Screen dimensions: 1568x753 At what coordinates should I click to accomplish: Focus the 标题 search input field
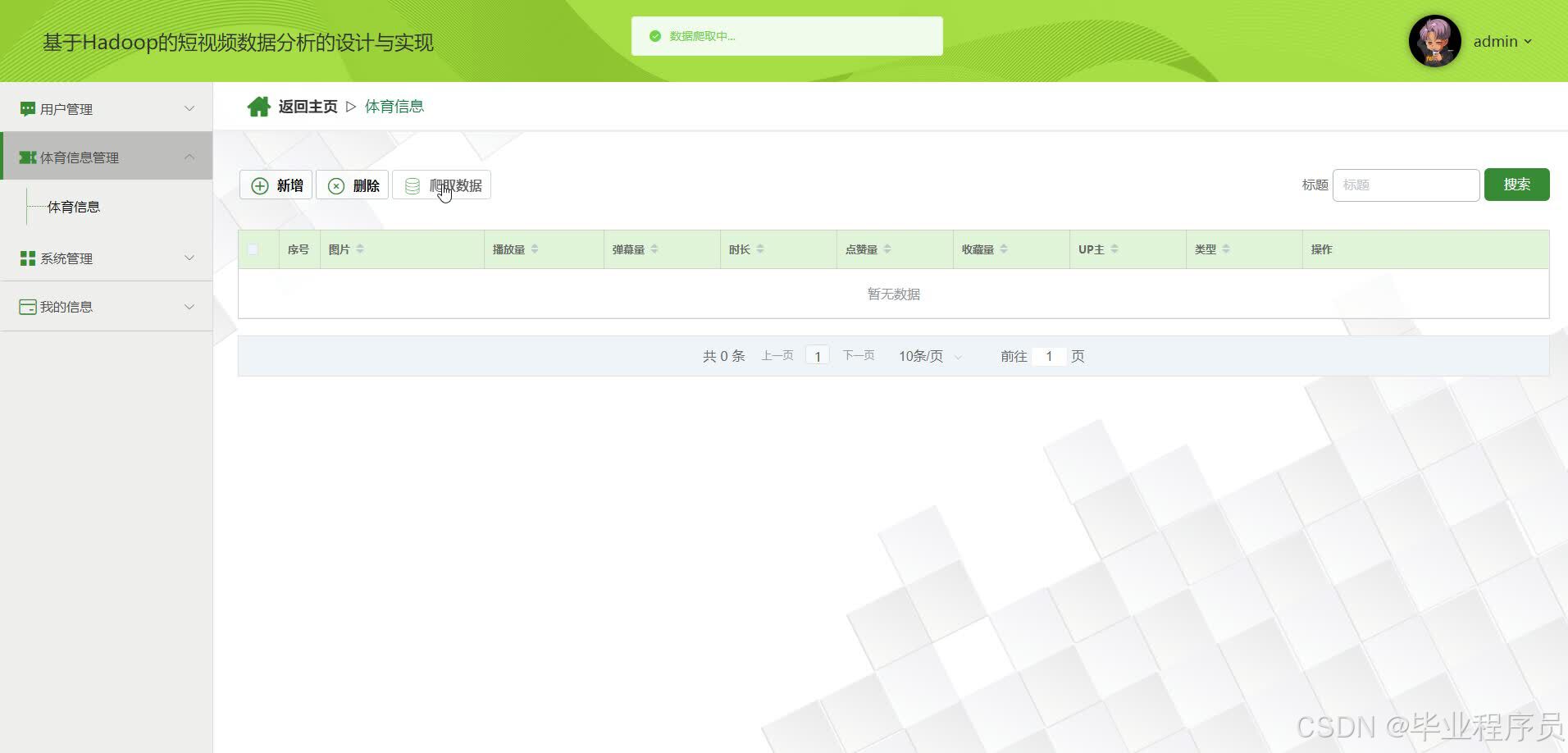click(1406, 185)
